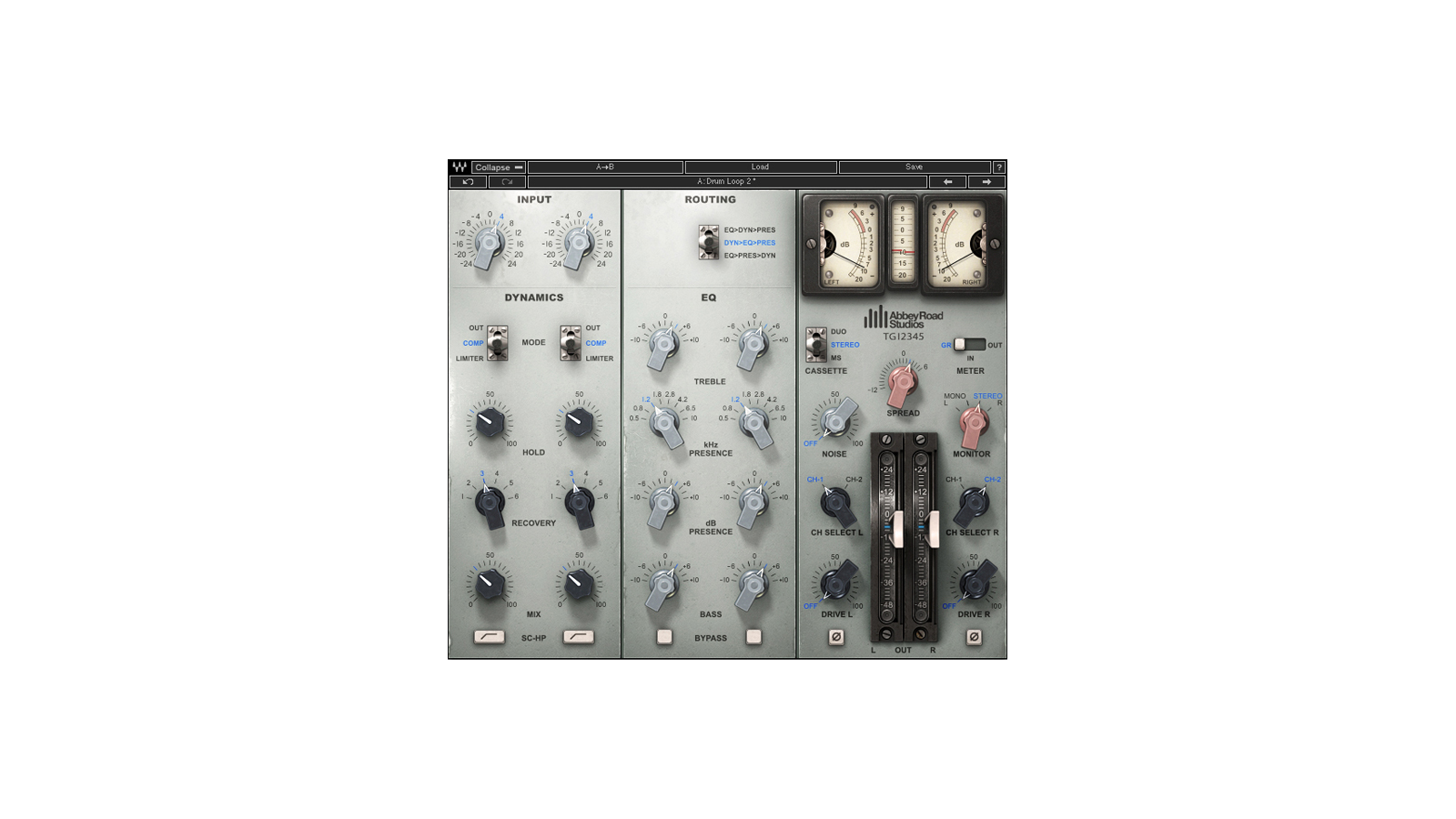
Task: Flip the left dynamics Mode switch
Action: click(x=498, y=343)
